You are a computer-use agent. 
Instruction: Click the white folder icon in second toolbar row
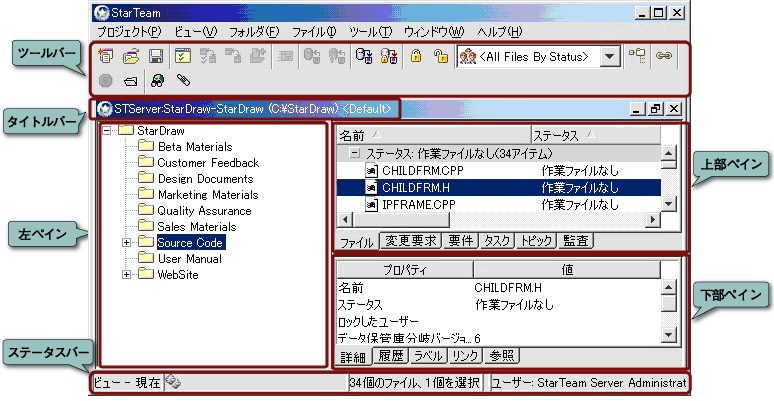tap(130, 81)
